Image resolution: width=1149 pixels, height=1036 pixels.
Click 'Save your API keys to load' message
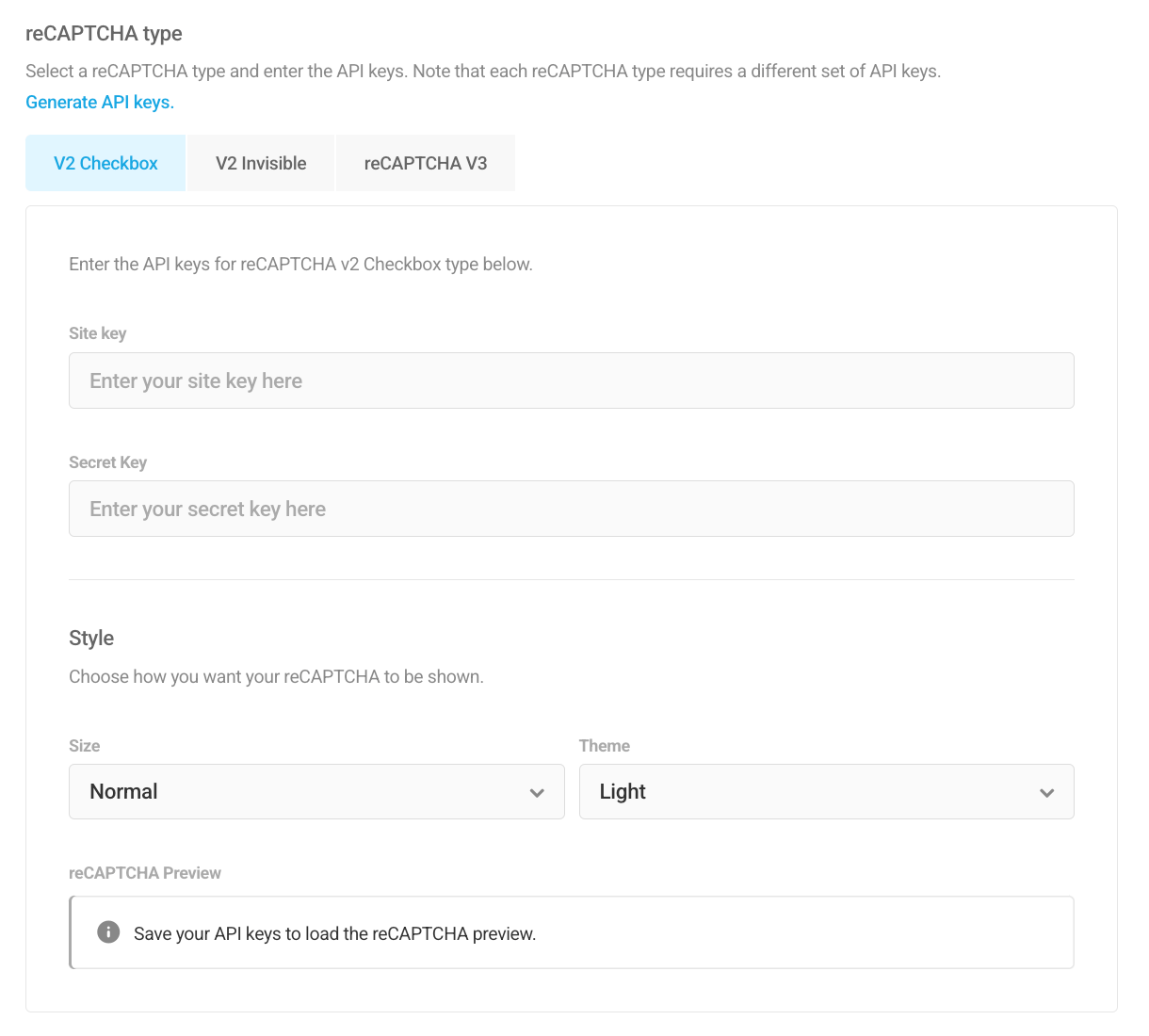(334, 933)
